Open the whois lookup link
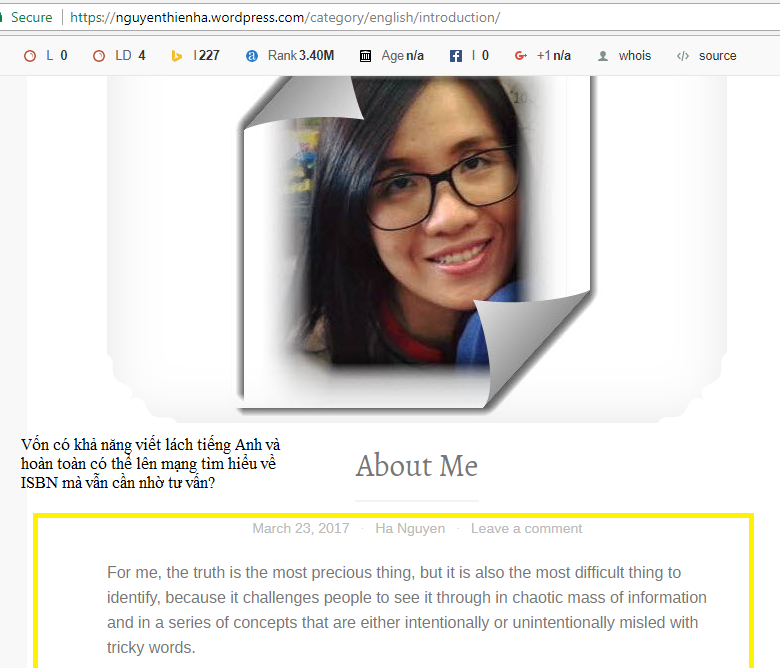 click(x=635, y=56)
